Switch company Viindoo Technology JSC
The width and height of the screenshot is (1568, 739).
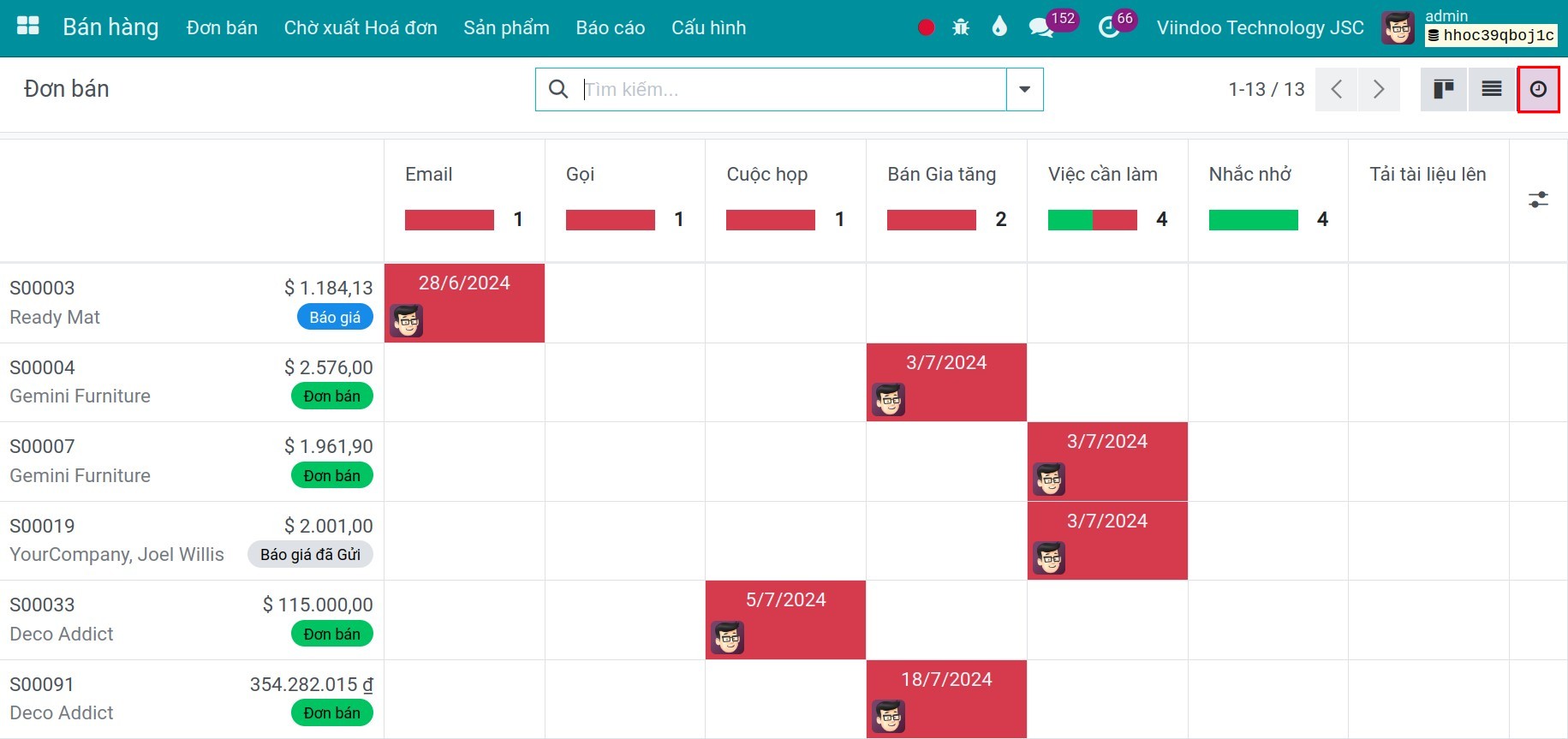[1260, 28]
